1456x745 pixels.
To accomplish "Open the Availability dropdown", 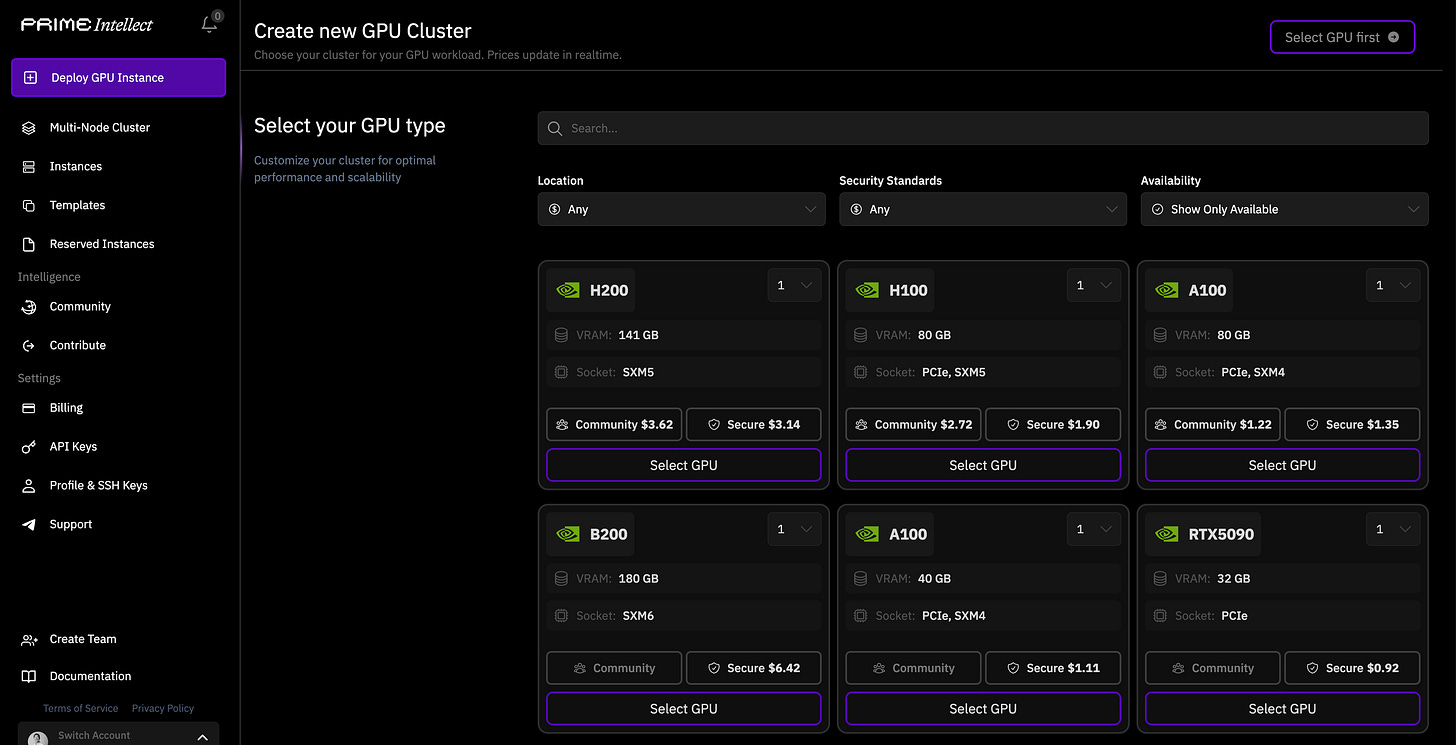I will [x=1285, y=209].
